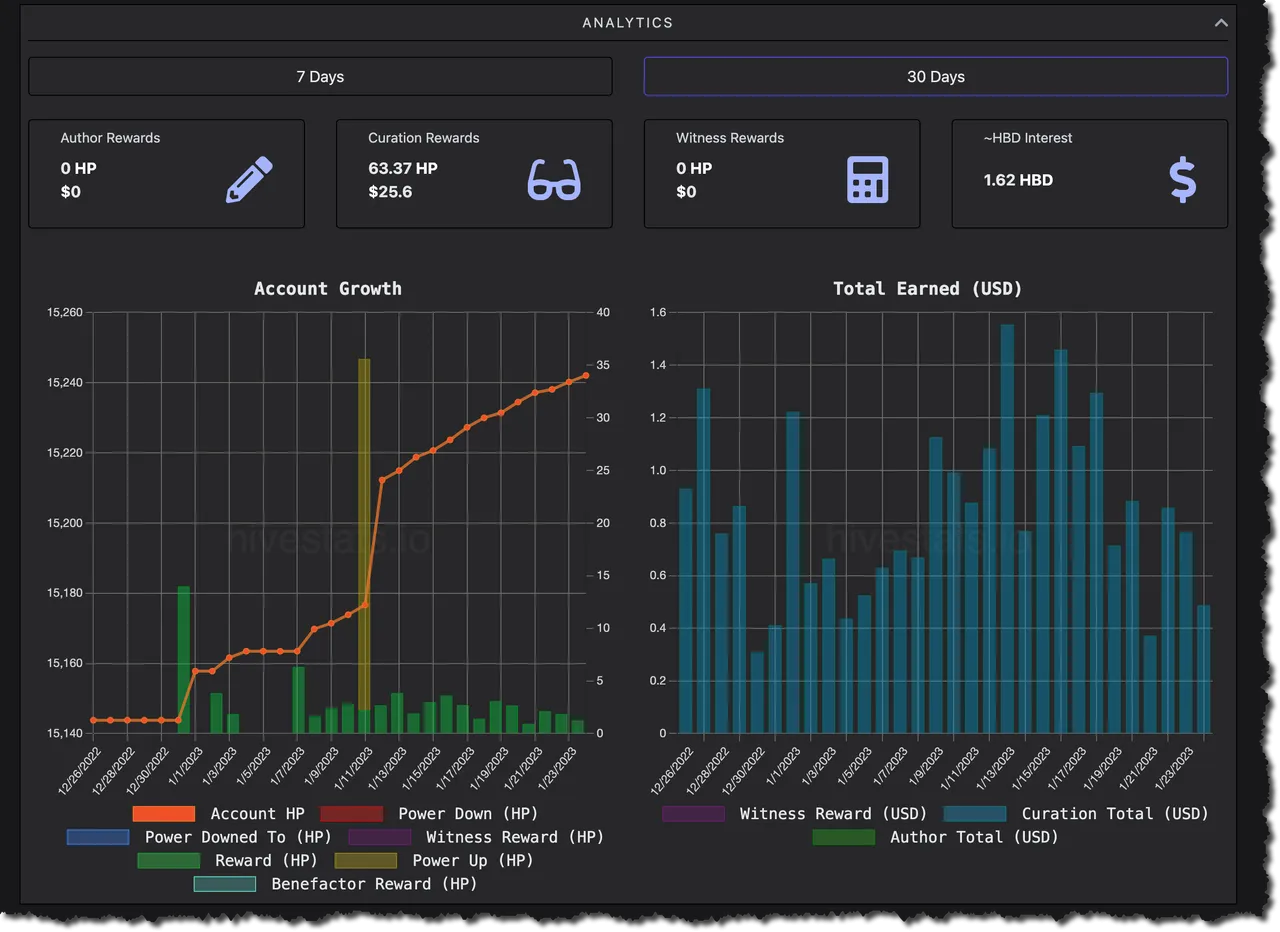
Task: Click the ANALYTICS section header
Action: click(x=628, y=22)
